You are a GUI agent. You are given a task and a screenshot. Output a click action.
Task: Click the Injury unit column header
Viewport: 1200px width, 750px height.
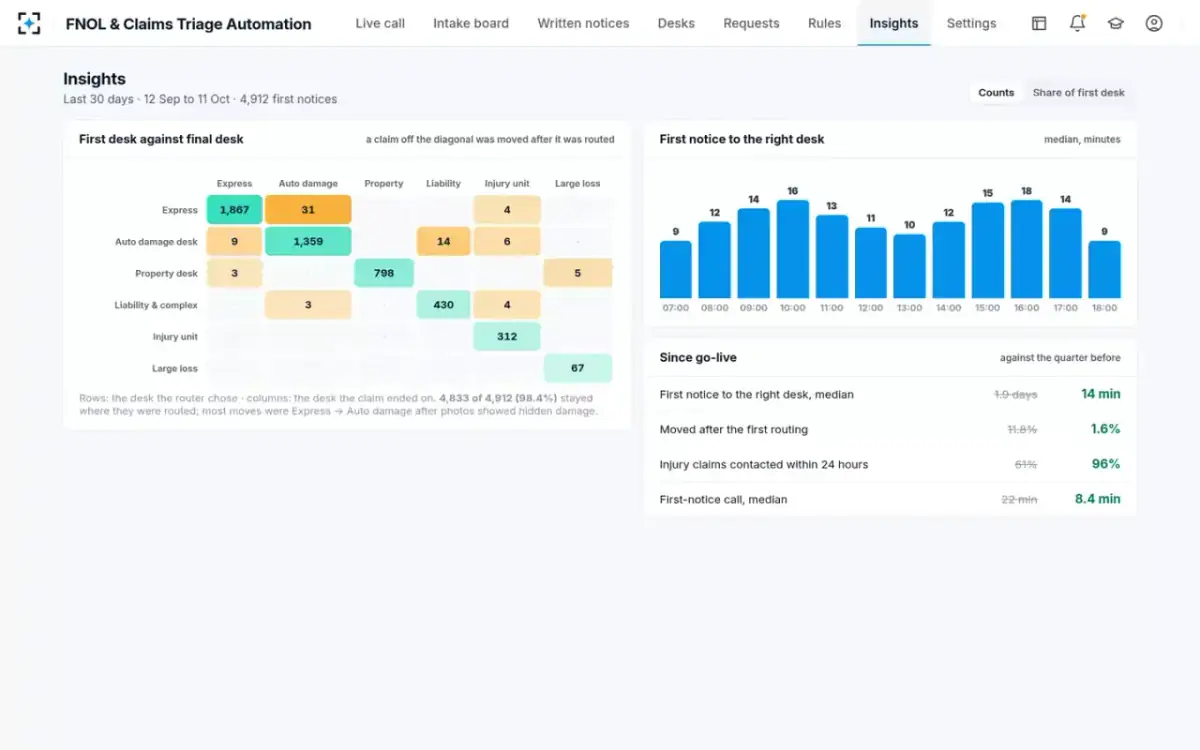click(507, 184)
